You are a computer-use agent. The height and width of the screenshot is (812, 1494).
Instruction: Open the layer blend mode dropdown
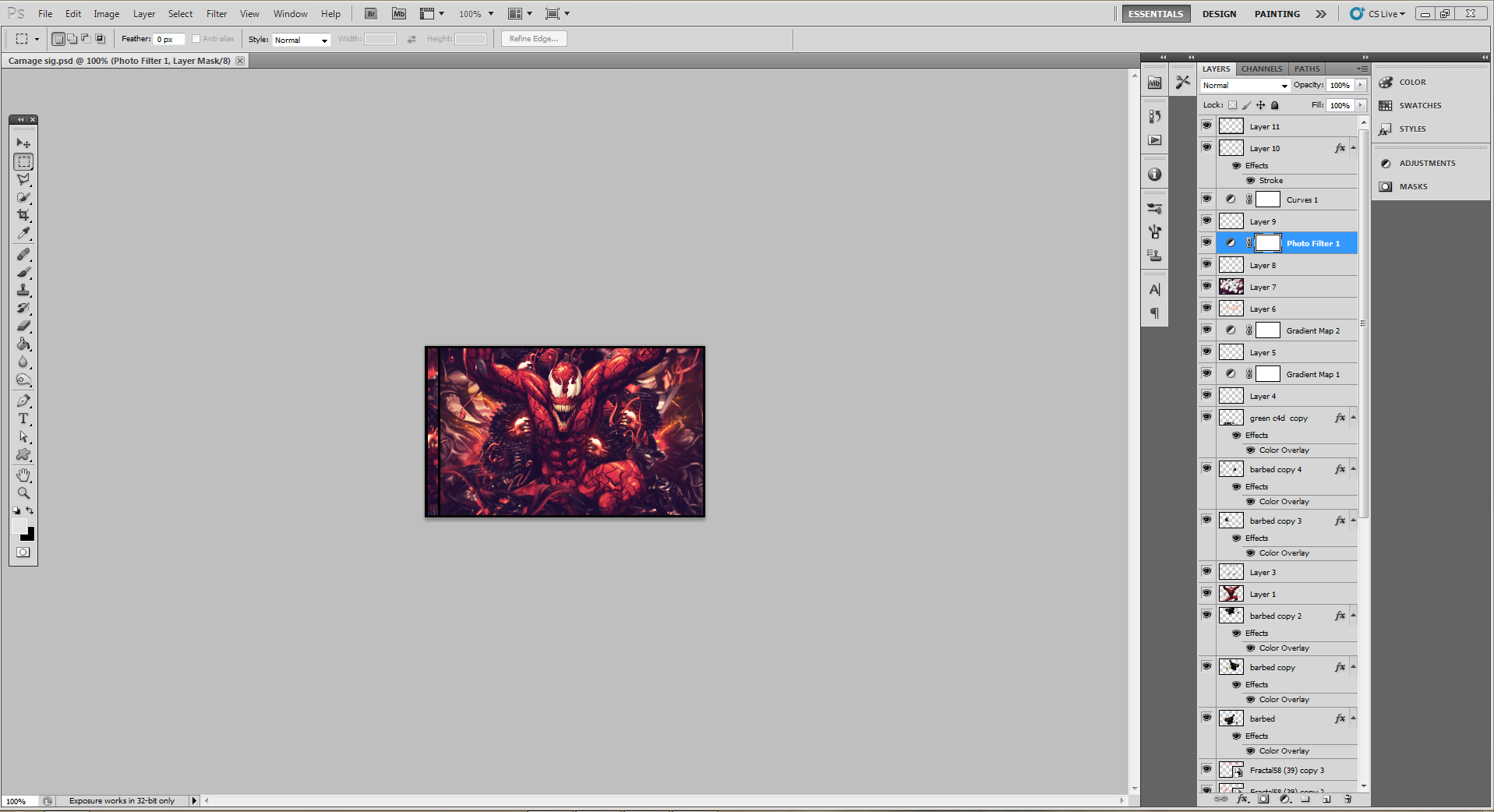click(1245, 85)
